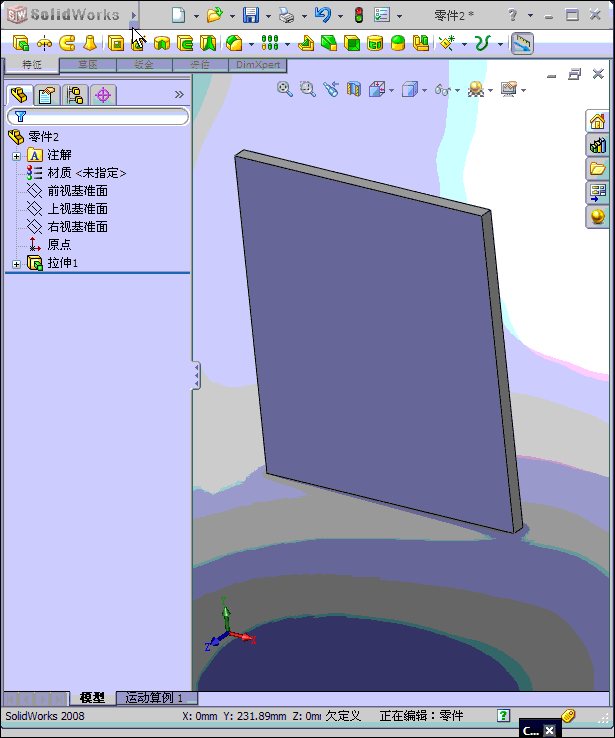
Task: Click the Zoom to Area icon
Action: (308, 88)
